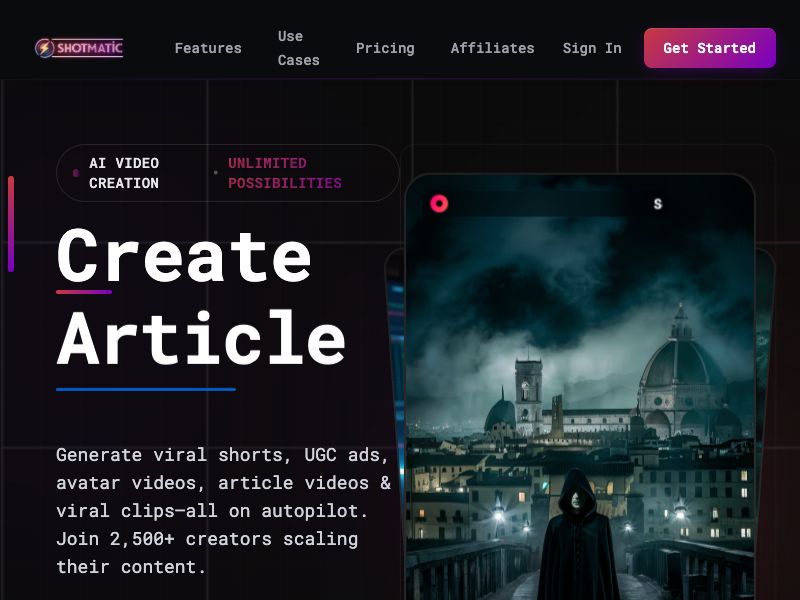Click the 'Join 2,500+ creators scaling' text line
800x600 pixels.
207,539
